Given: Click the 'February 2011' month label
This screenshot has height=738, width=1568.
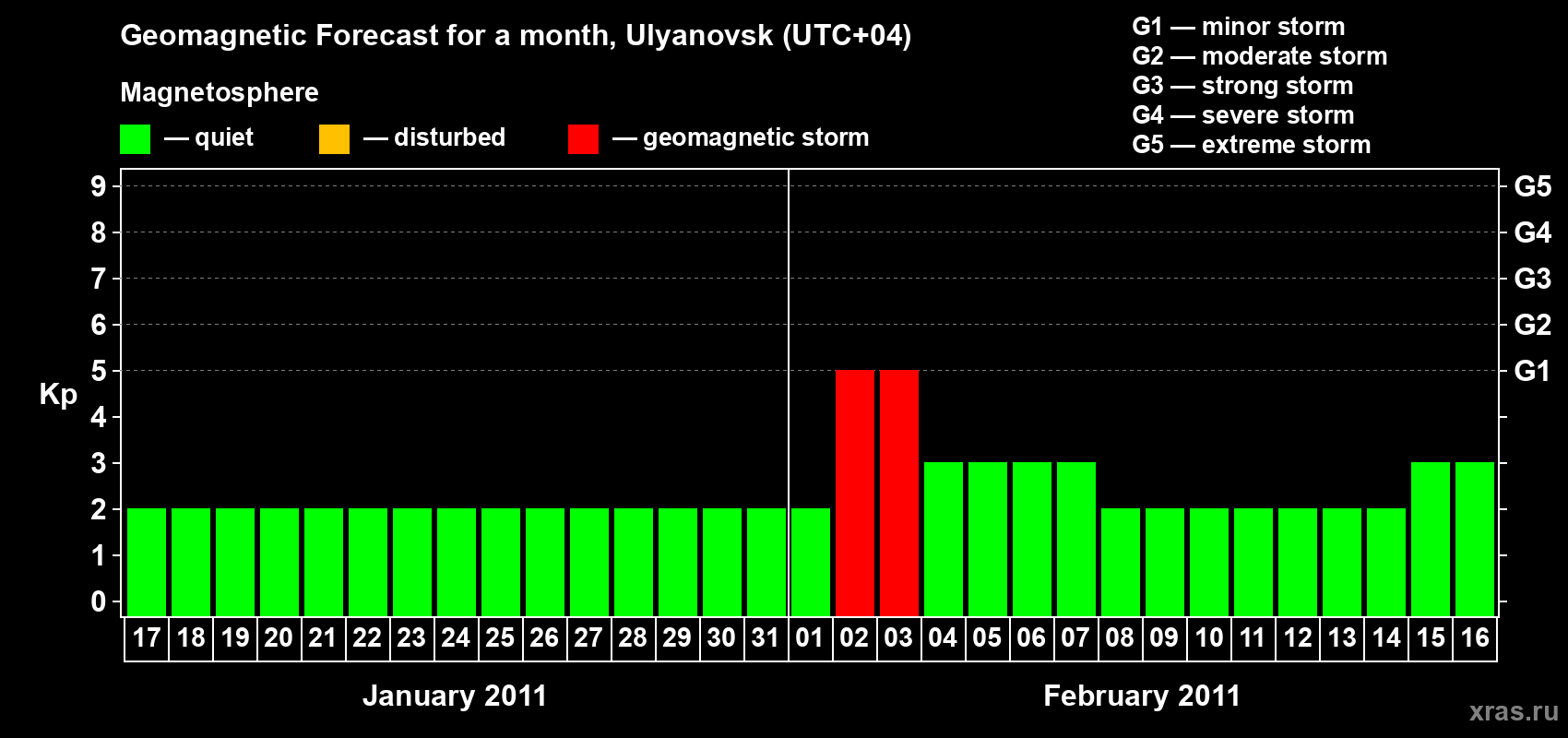Looking at the screenshot, I should click(1142, 696).
